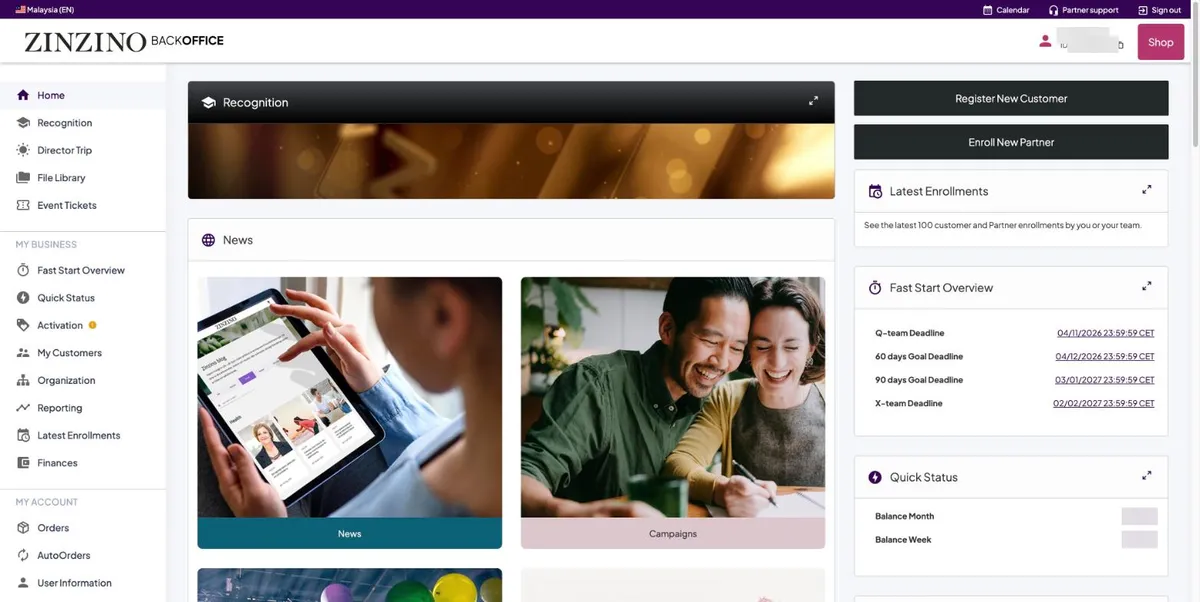Click the orange alert dot beside Activation

tap(93, 325)
